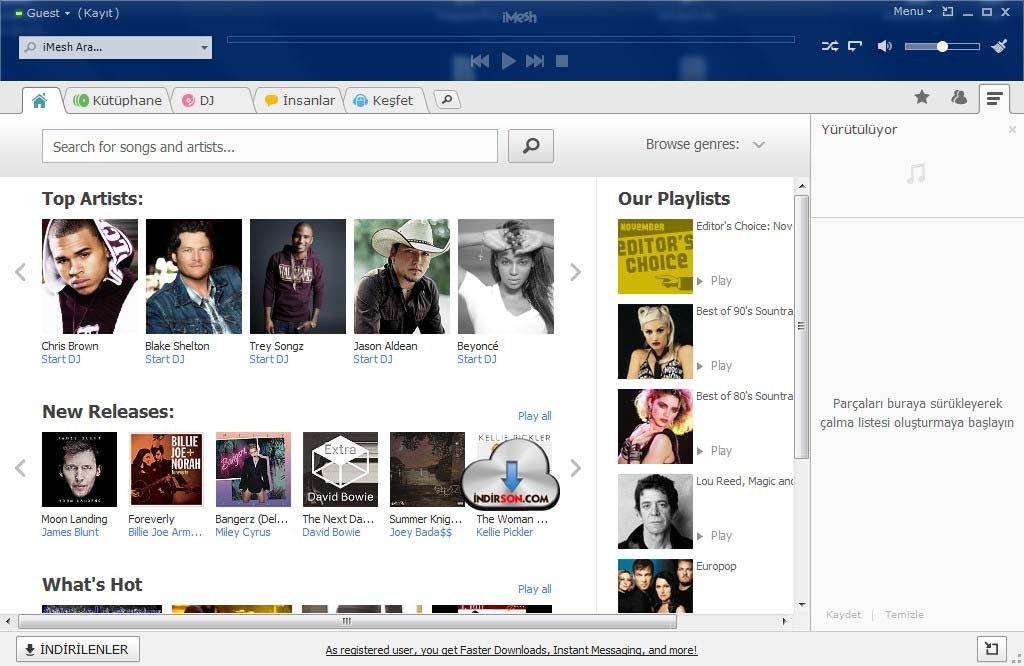Play Best of 90's Soundtracks playlist
1024x666 pixels.
pyautogui.click(x=714, y=366)
